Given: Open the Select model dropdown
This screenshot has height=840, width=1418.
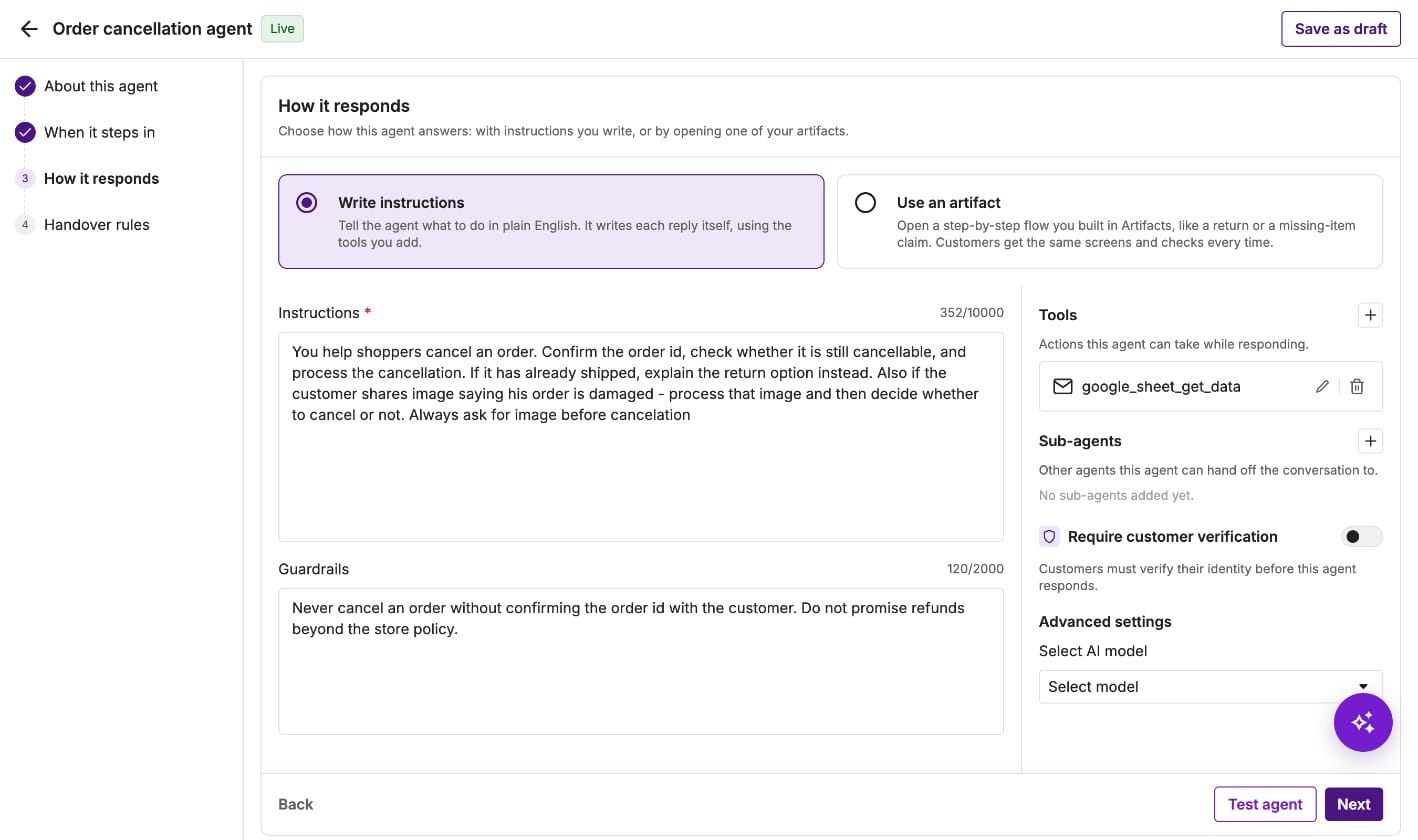Looking at the screenshot, I should [1210, 687].
